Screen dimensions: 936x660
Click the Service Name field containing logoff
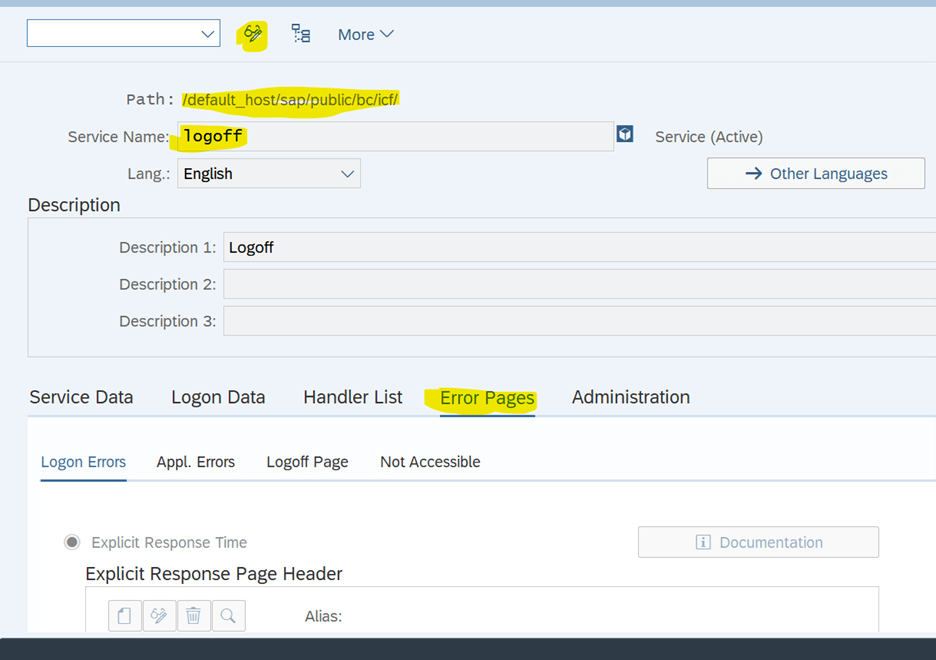click(x=395, y=137)
